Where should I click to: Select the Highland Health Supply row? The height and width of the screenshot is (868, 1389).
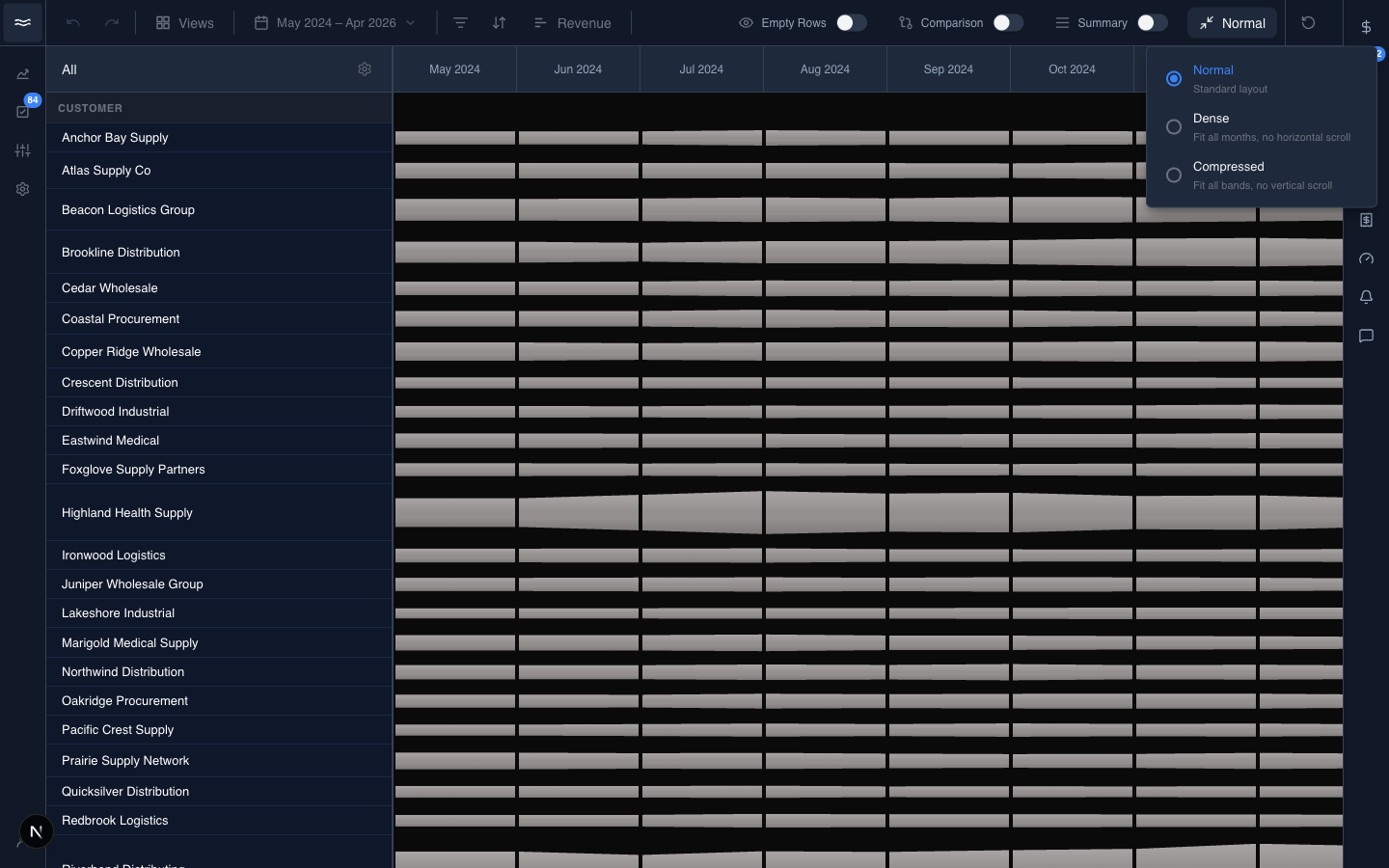point(219,512)
